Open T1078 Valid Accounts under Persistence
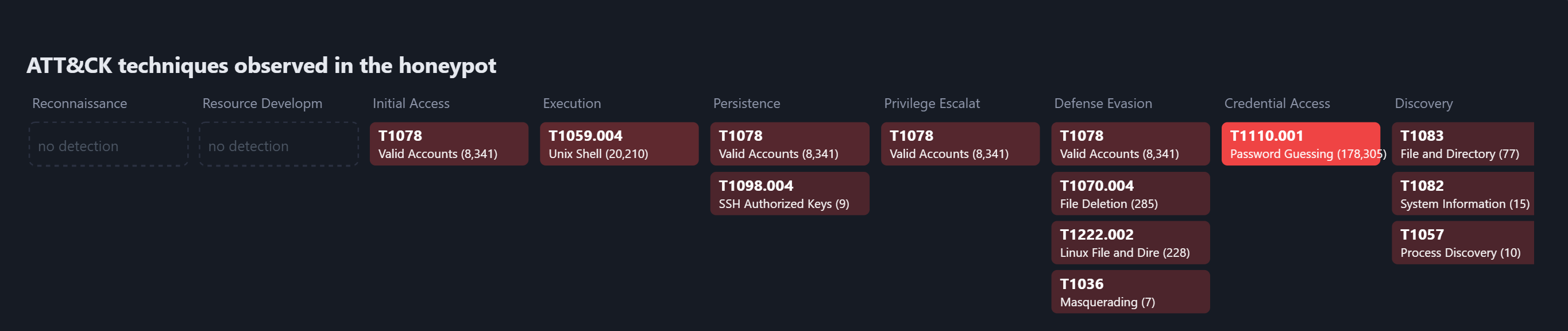This screenshot has width=1568, height=331. click(790, 144)
